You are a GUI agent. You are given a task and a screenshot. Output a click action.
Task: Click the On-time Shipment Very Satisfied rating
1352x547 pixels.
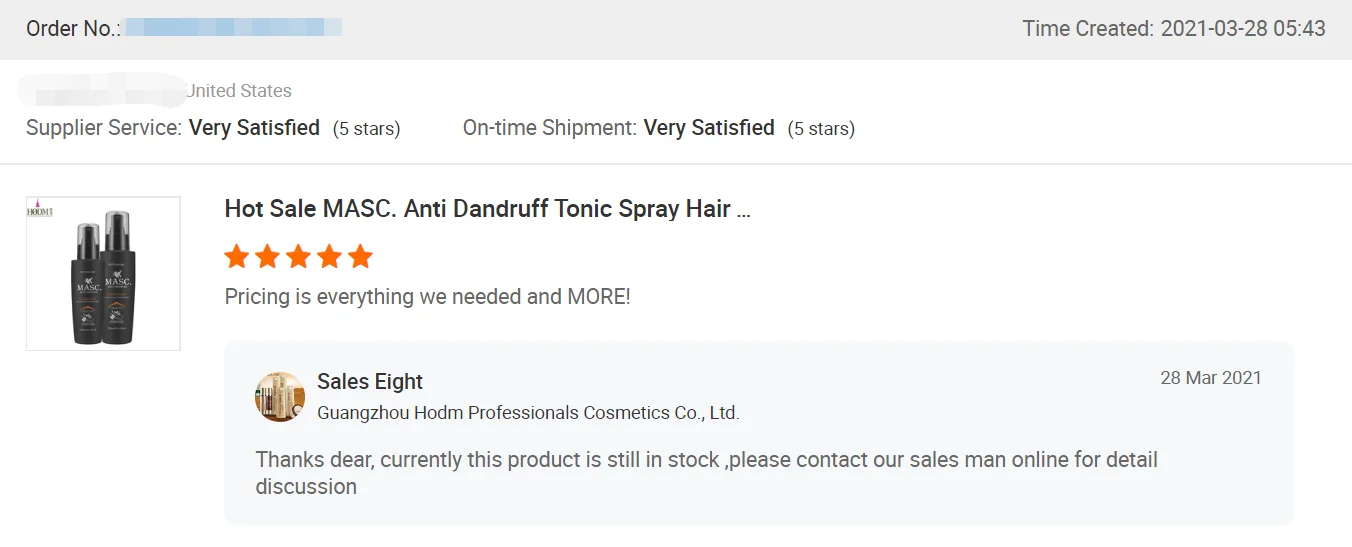(x=709, y=128)
